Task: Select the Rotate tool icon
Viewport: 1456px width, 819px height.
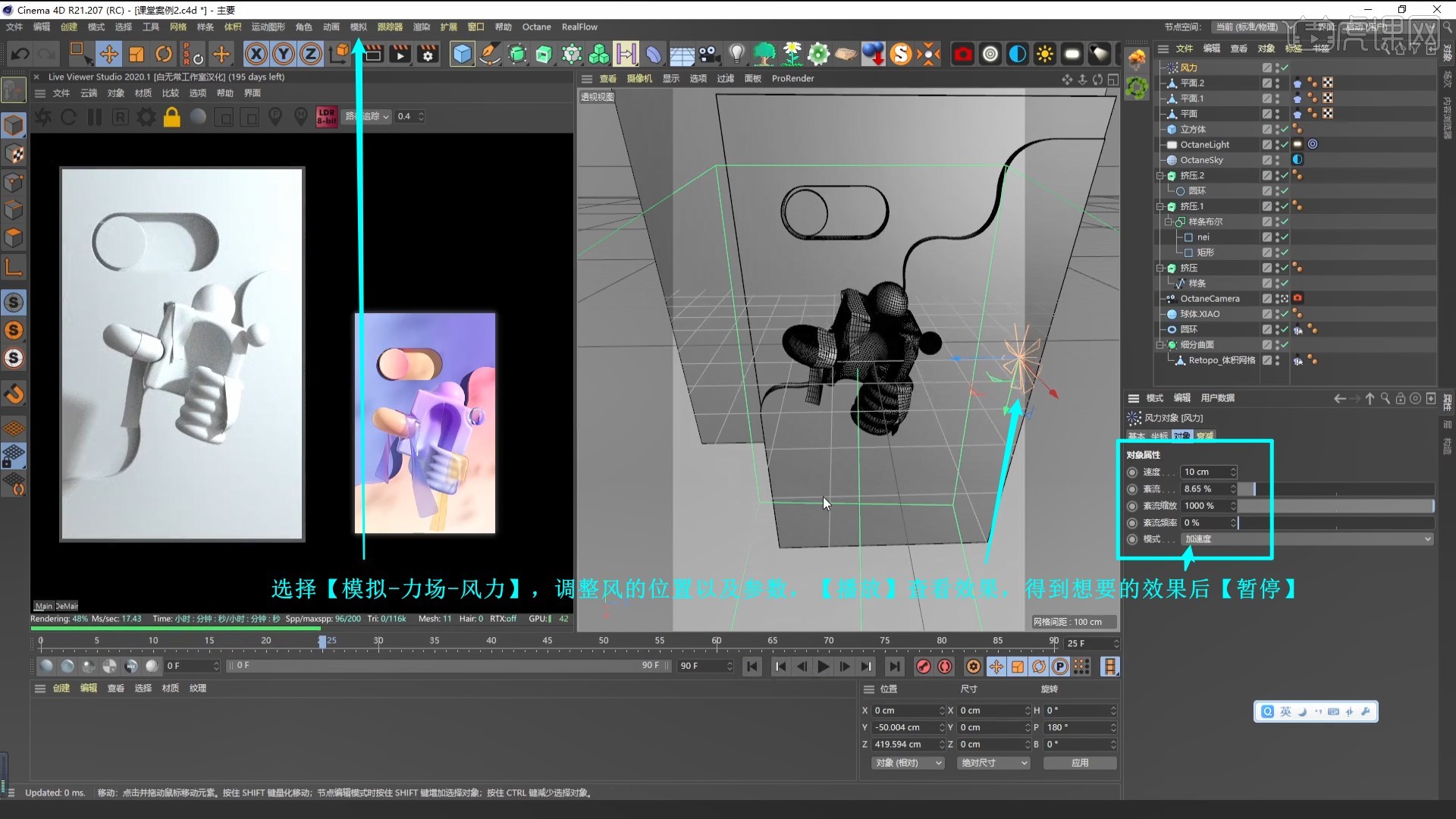Action: (164, 54)
